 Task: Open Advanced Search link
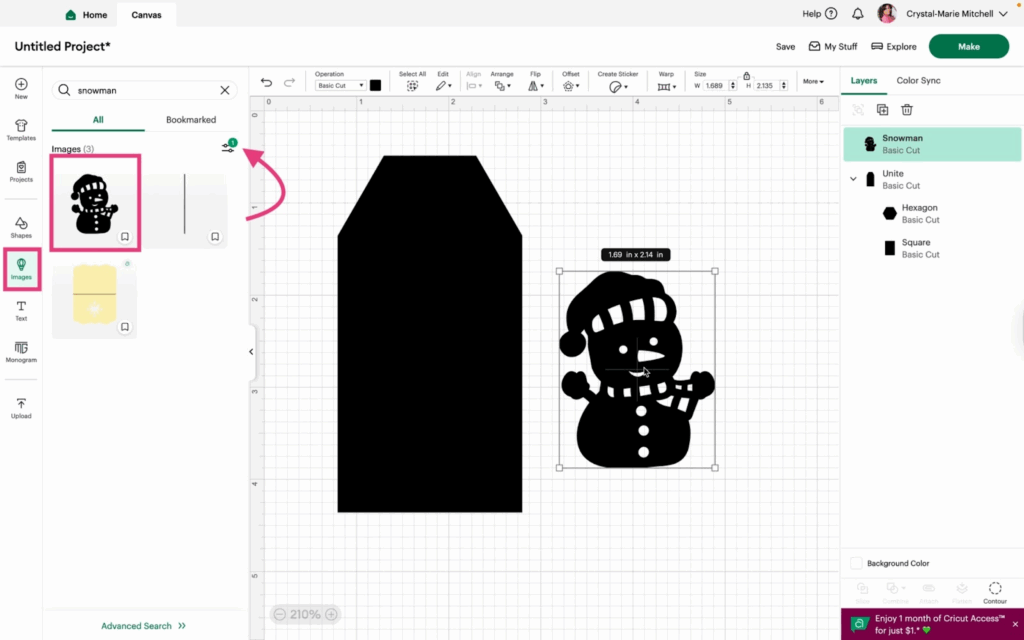143,626
